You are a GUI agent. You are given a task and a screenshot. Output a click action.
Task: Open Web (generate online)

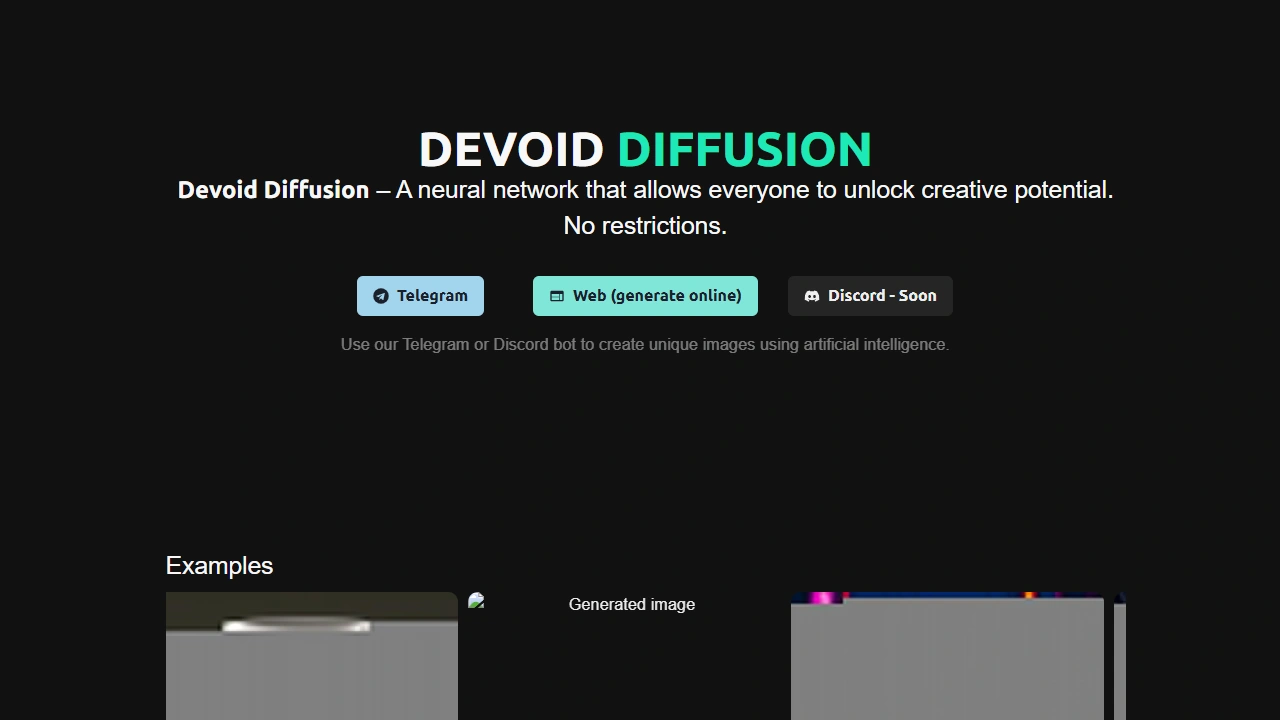click(645, 296)
